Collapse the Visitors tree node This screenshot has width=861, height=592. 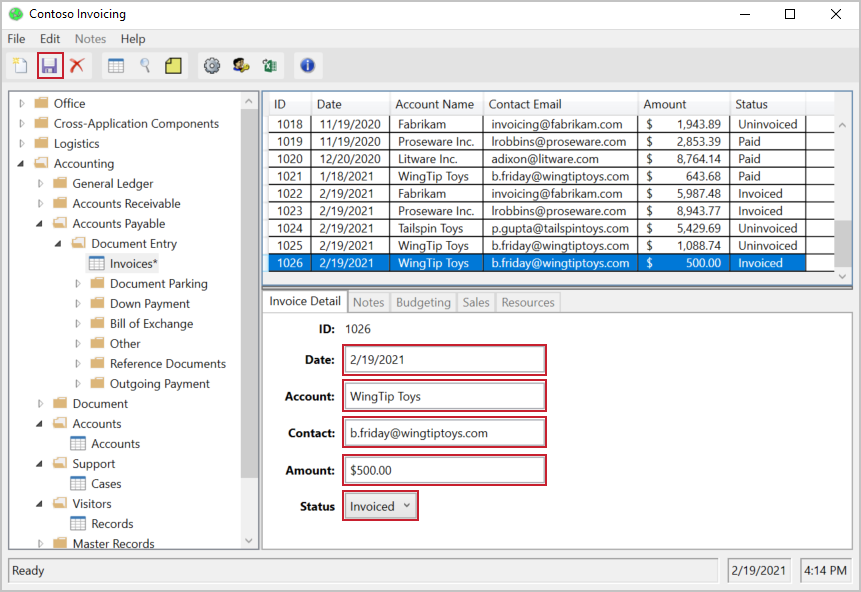pyautogui.click(x=40, y=504)
